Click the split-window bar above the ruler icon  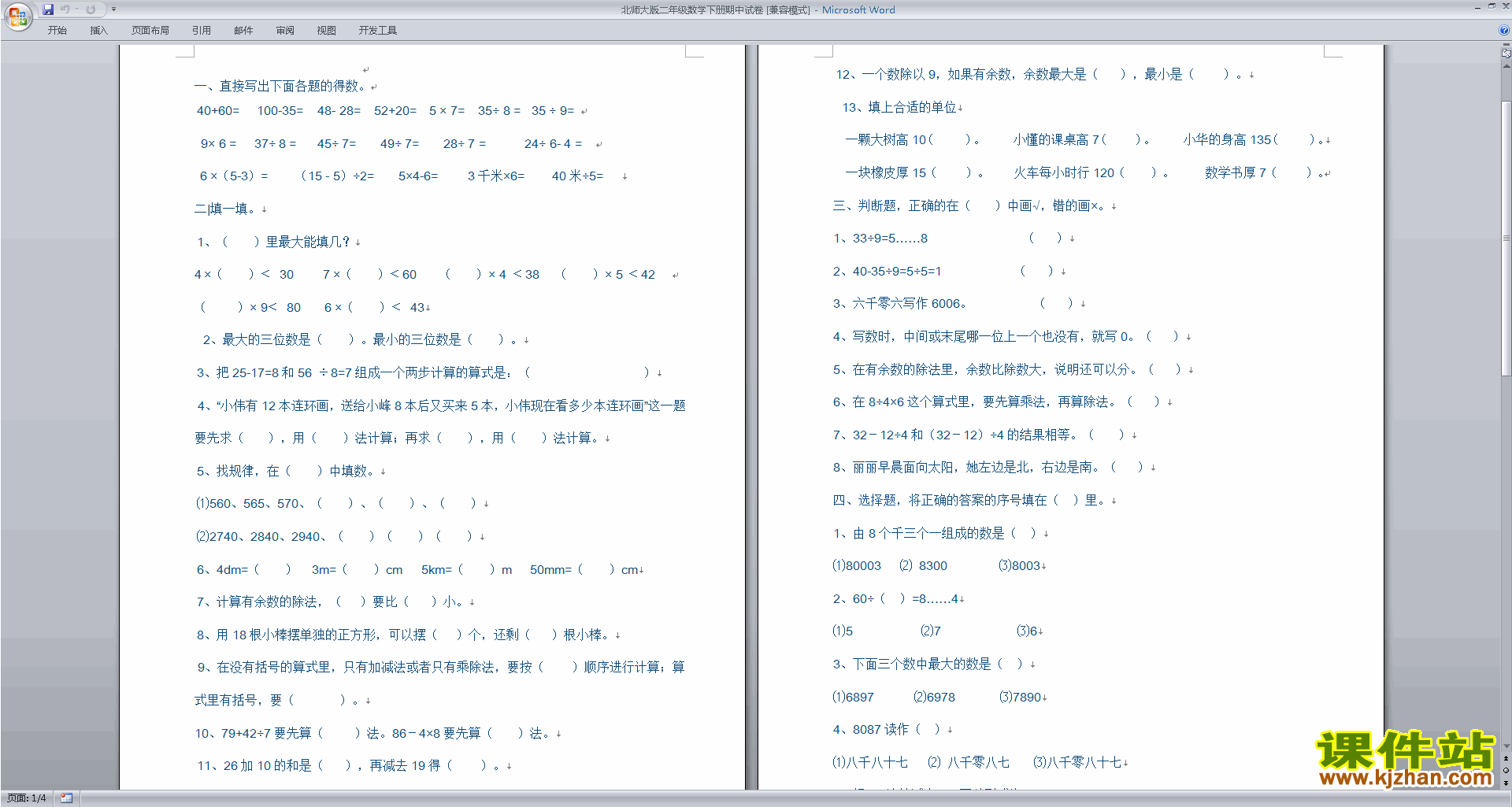pos(1506,46)
